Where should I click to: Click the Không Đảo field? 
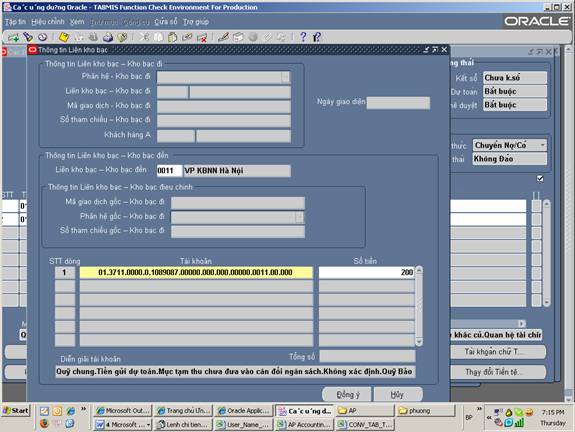click(509, 159)
